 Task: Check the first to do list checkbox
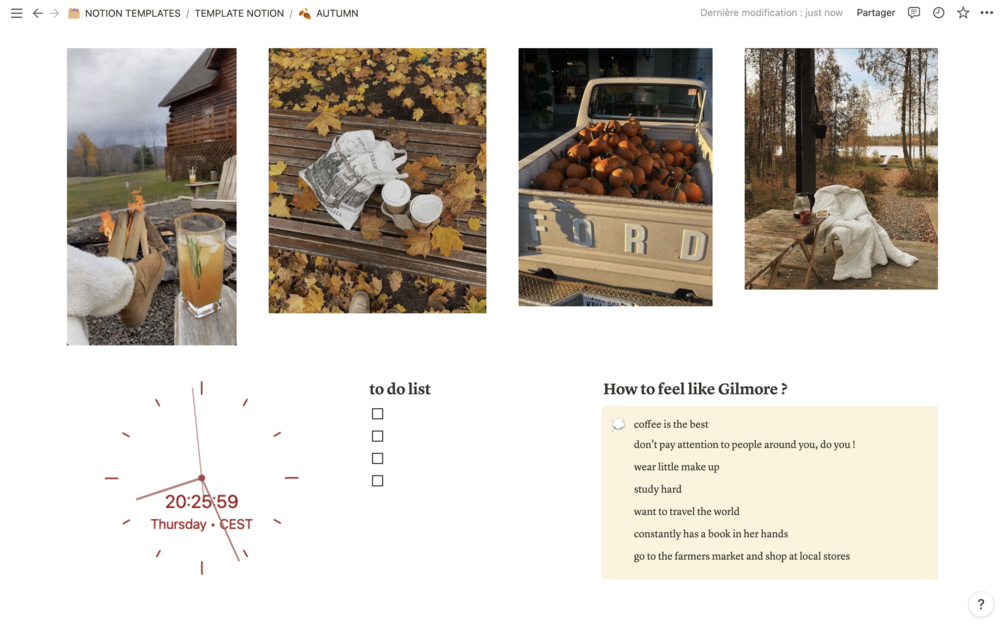click(x=378, y=414)
